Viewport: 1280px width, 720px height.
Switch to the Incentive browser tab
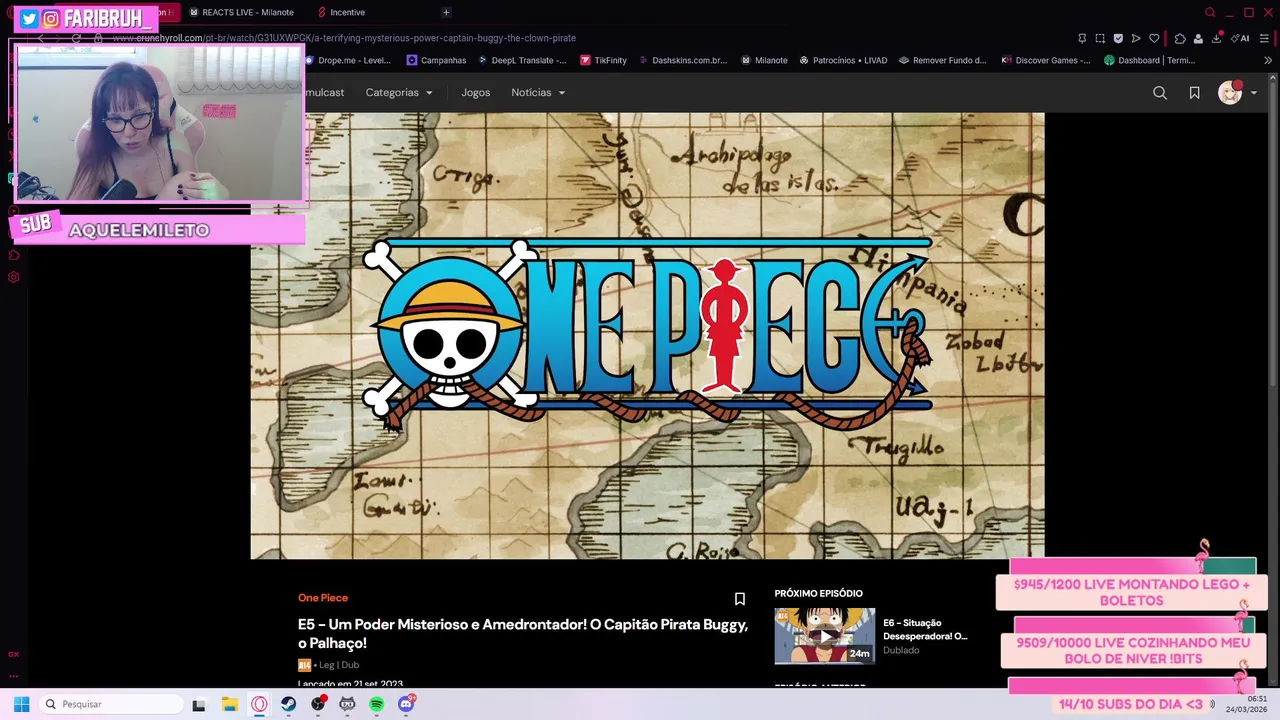coord(341,12)
